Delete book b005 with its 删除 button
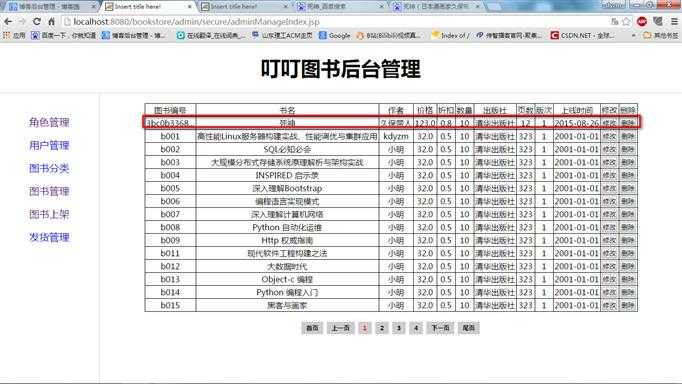The height and width of the screenshot is (384, 682). (x=628, y=188)
